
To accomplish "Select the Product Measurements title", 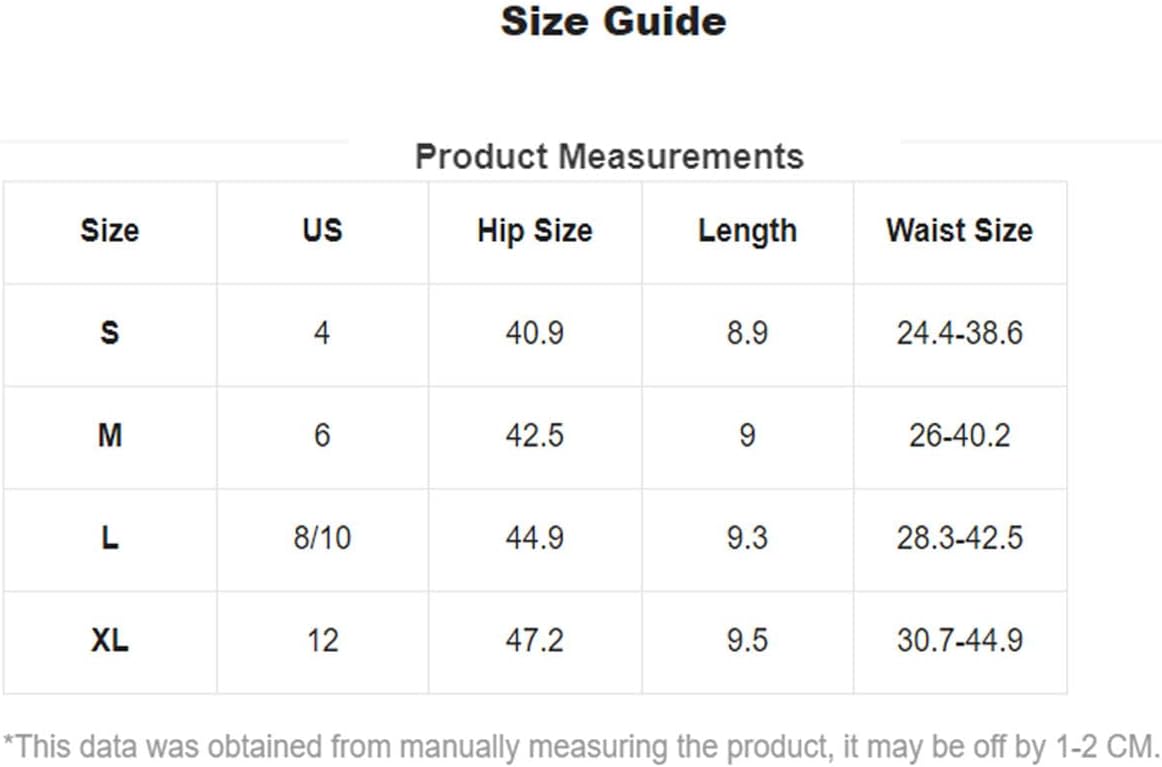I will [x=609, y=156].
